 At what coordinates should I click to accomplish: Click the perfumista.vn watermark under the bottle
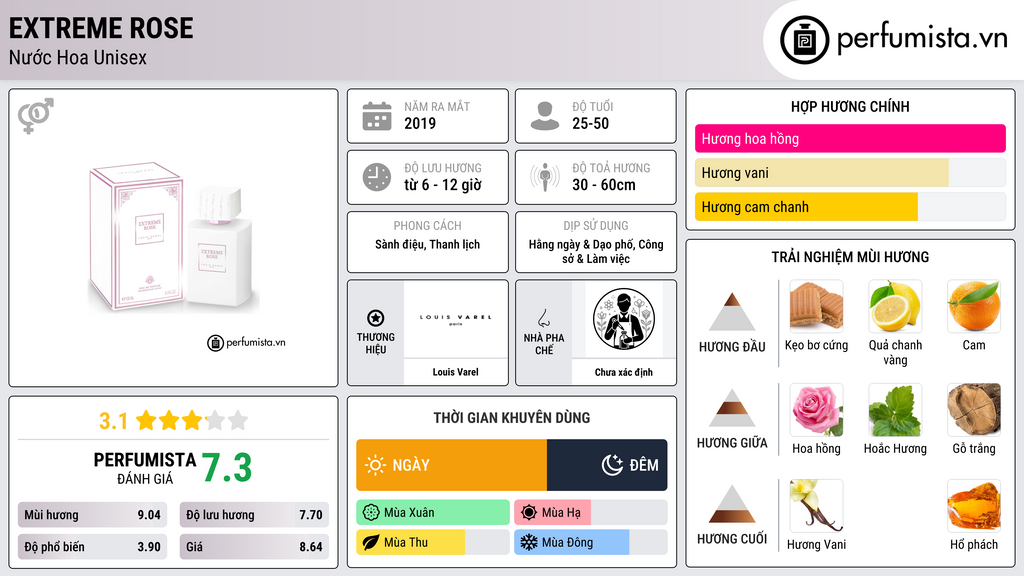click(247, 342)
